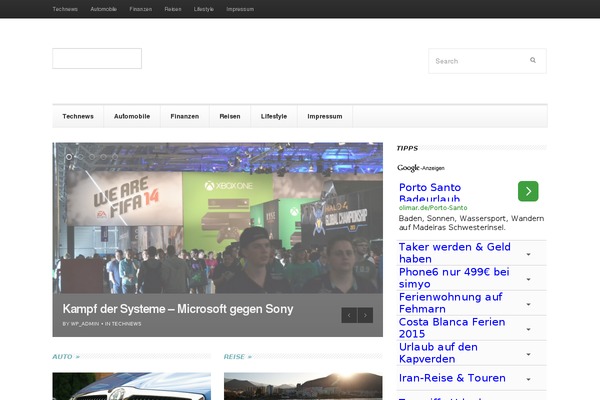The width and height of the screenshot is (600, 400).
Task: Click the Google-Anzeigen label
Action: 421,168
